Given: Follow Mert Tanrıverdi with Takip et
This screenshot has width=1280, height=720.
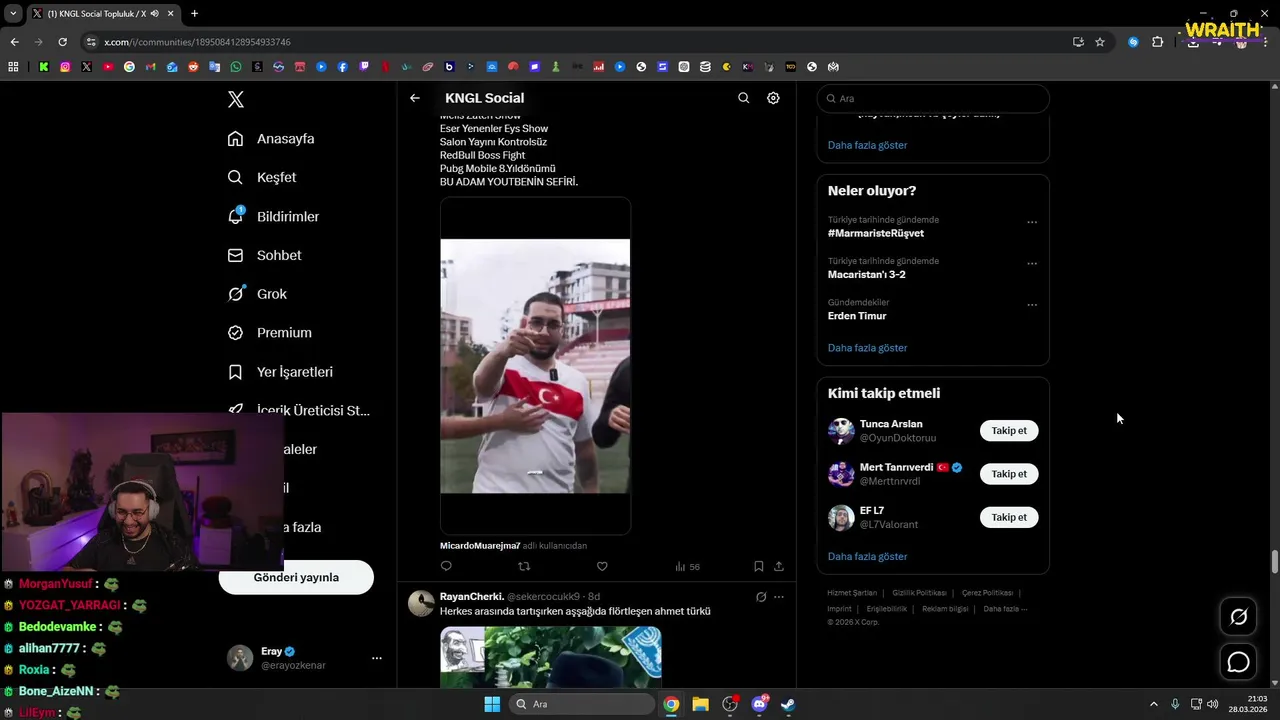Looking at the screenshot, I should (1009, 474).
